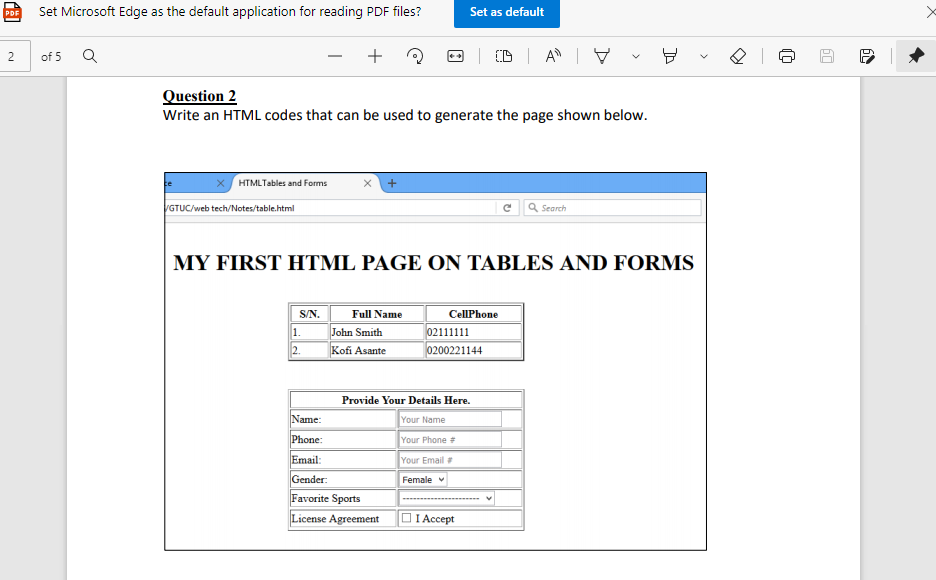Zoom in with the plus icon
This screenshot has width=936, height=580.
click(x=375, y=57)
